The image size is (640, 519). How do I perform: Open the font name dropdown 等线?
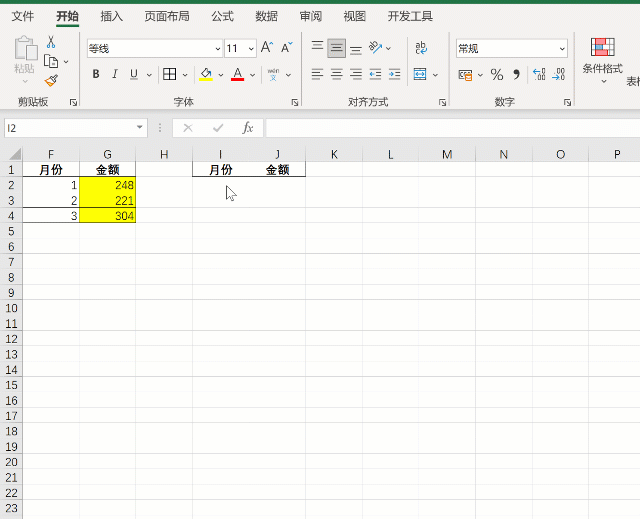coord(218,48)
